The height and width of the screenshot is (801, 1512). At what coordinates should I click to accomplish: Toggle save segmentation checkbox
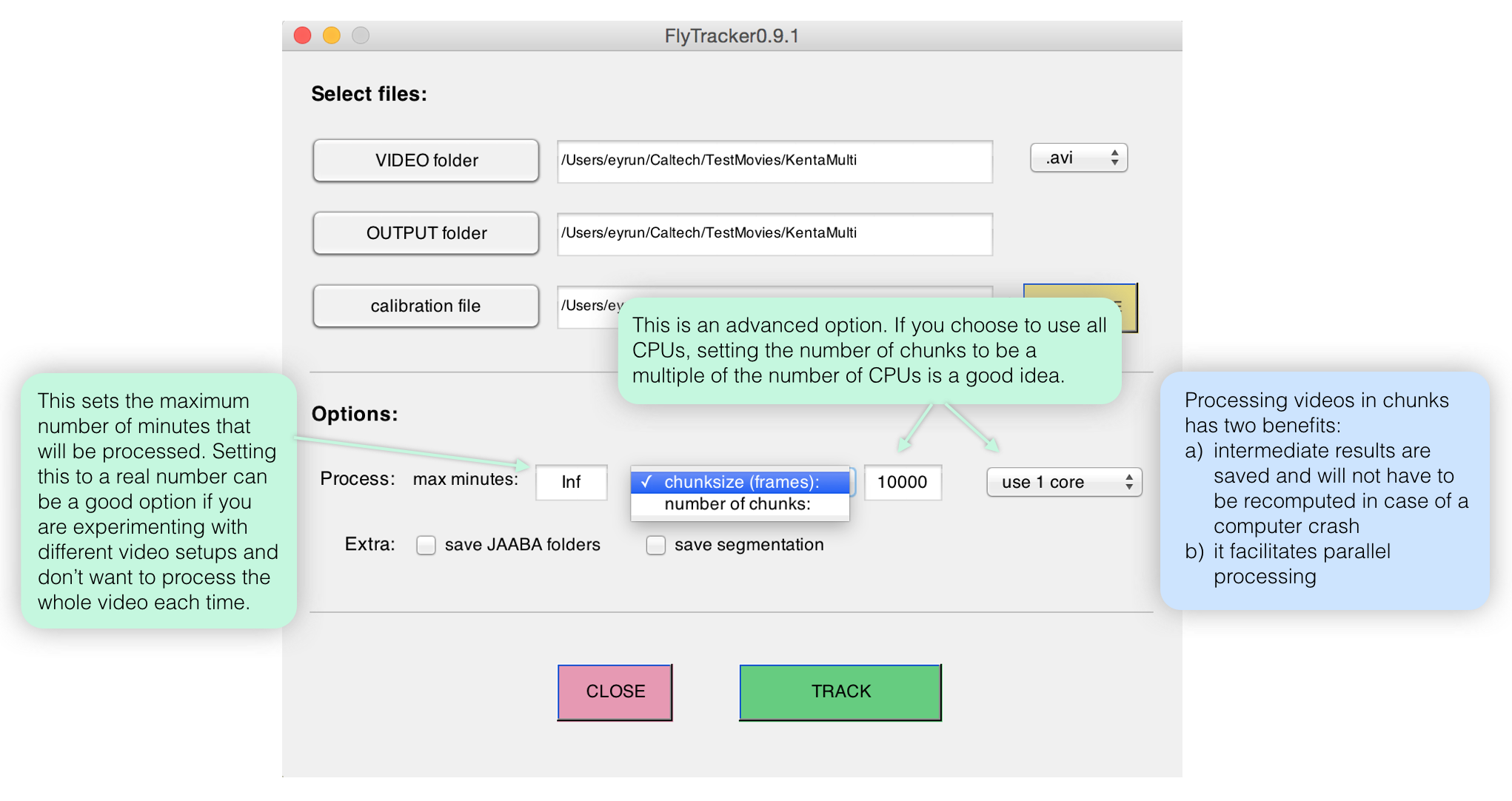tap(655, 546)
